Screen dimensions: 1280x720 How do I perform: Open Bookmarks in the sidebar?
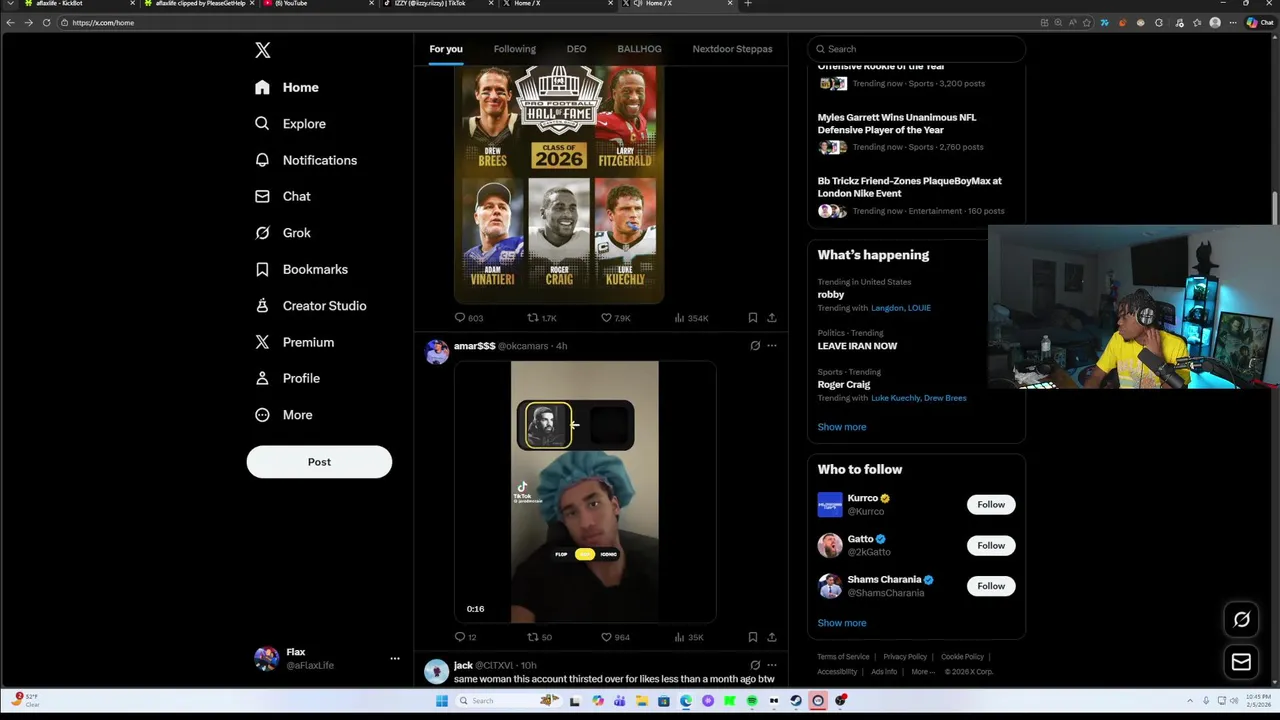pos(301,269)
